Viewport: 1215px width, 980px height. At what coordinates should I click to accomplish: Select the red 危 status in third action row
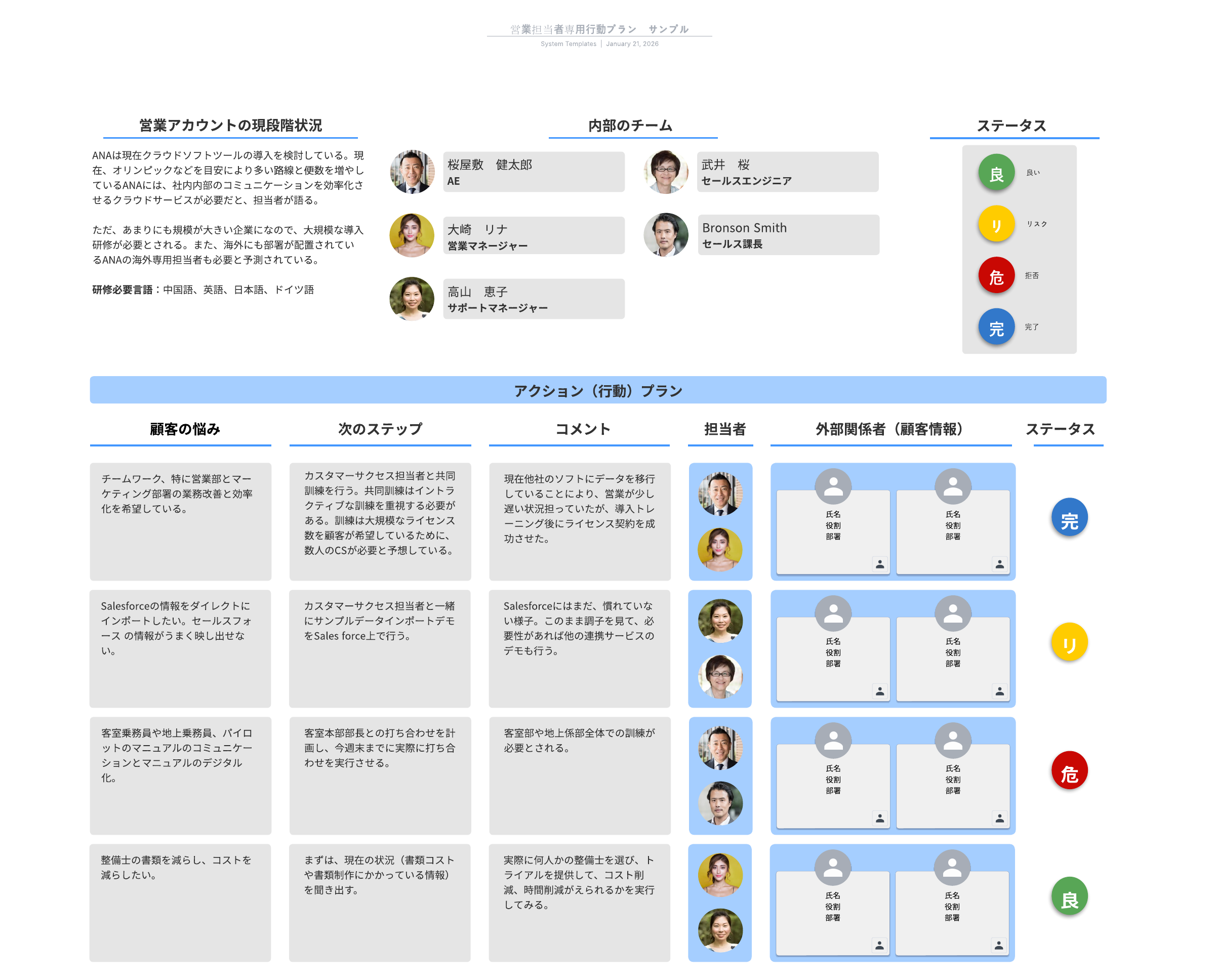coord(1069,770)
